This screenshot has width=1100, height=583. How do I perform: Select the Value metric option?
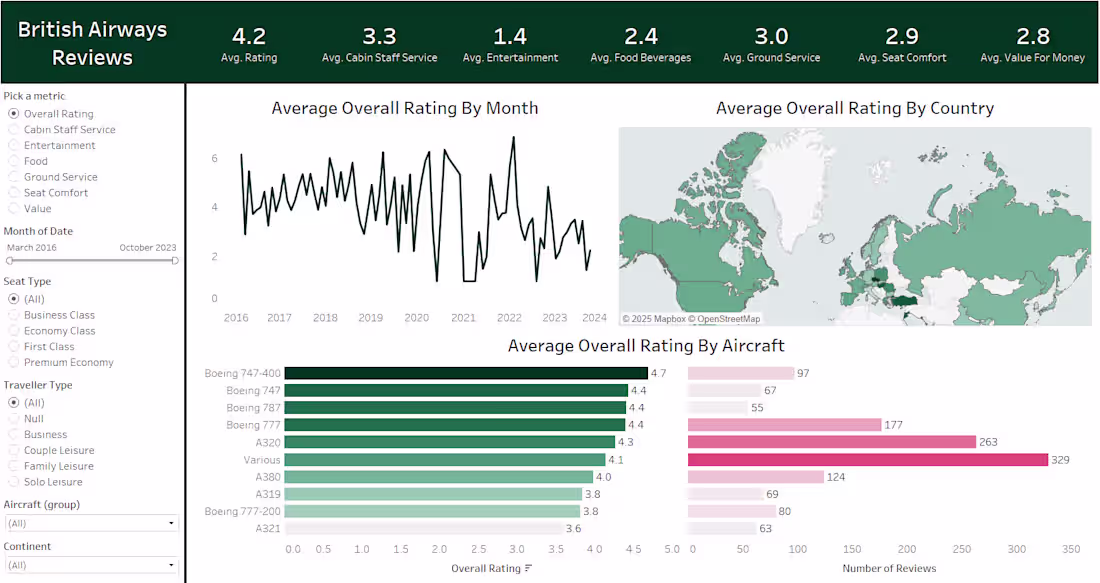coord(13,208)
